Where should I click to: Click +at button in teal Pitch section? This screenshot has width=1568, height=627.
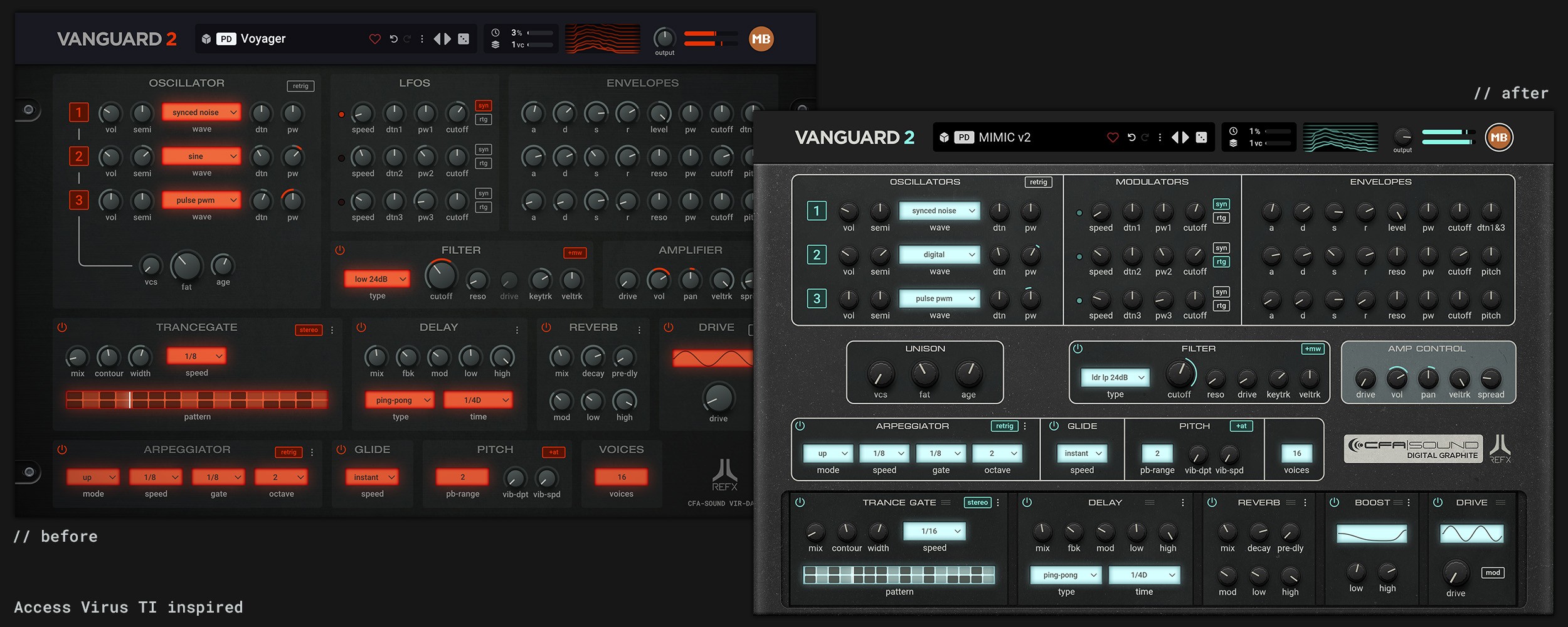[1241, 426]
